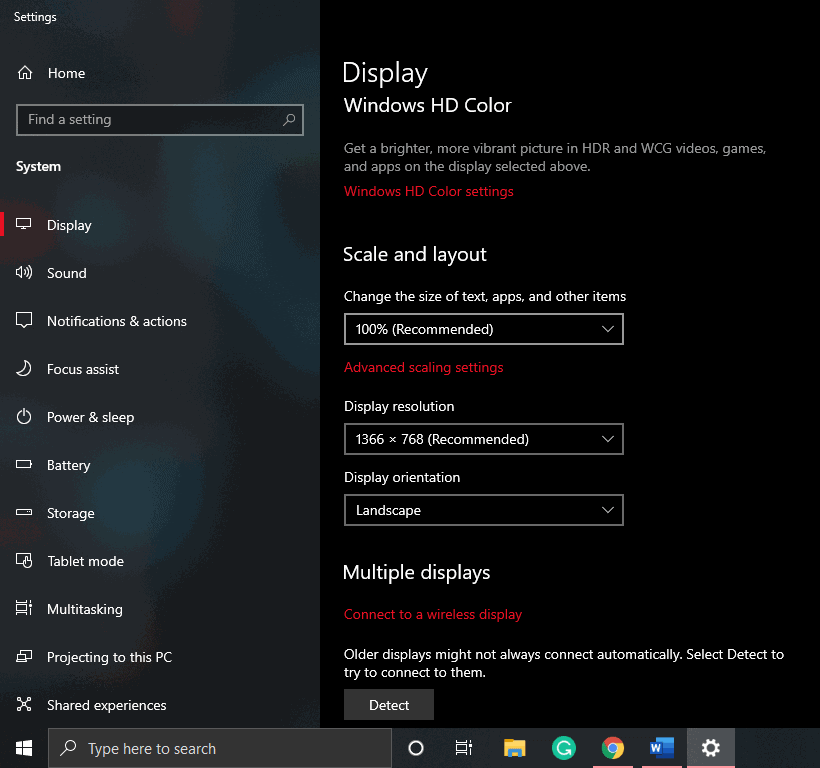Click the Find a setting field
Image resolution: width=820 pixels, height=768 pixels.
click(160, 120)
